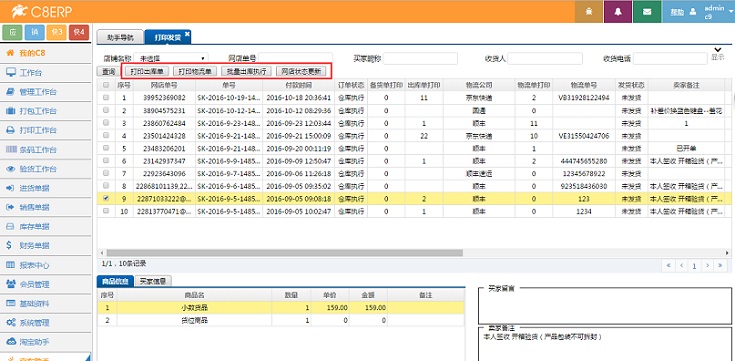Select tracking number VB31928122494

click(x=584, y=98)
